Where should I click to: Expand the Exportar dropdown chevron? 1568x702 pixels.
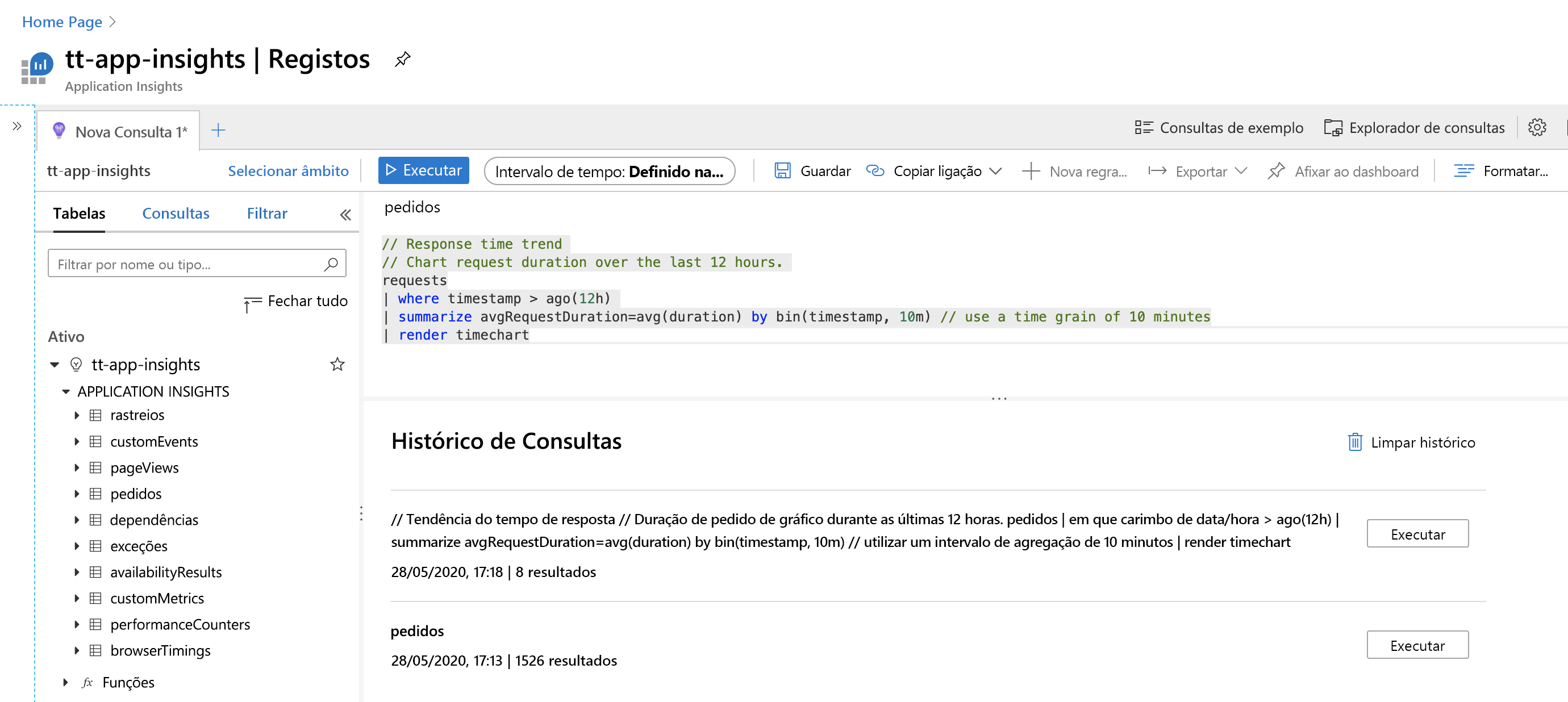(1241, 172)
